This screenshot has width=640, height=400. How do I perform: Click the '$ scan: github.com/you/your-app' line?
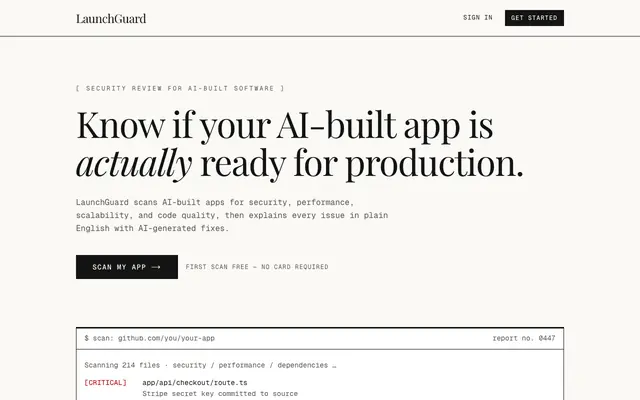click(149, 338)
